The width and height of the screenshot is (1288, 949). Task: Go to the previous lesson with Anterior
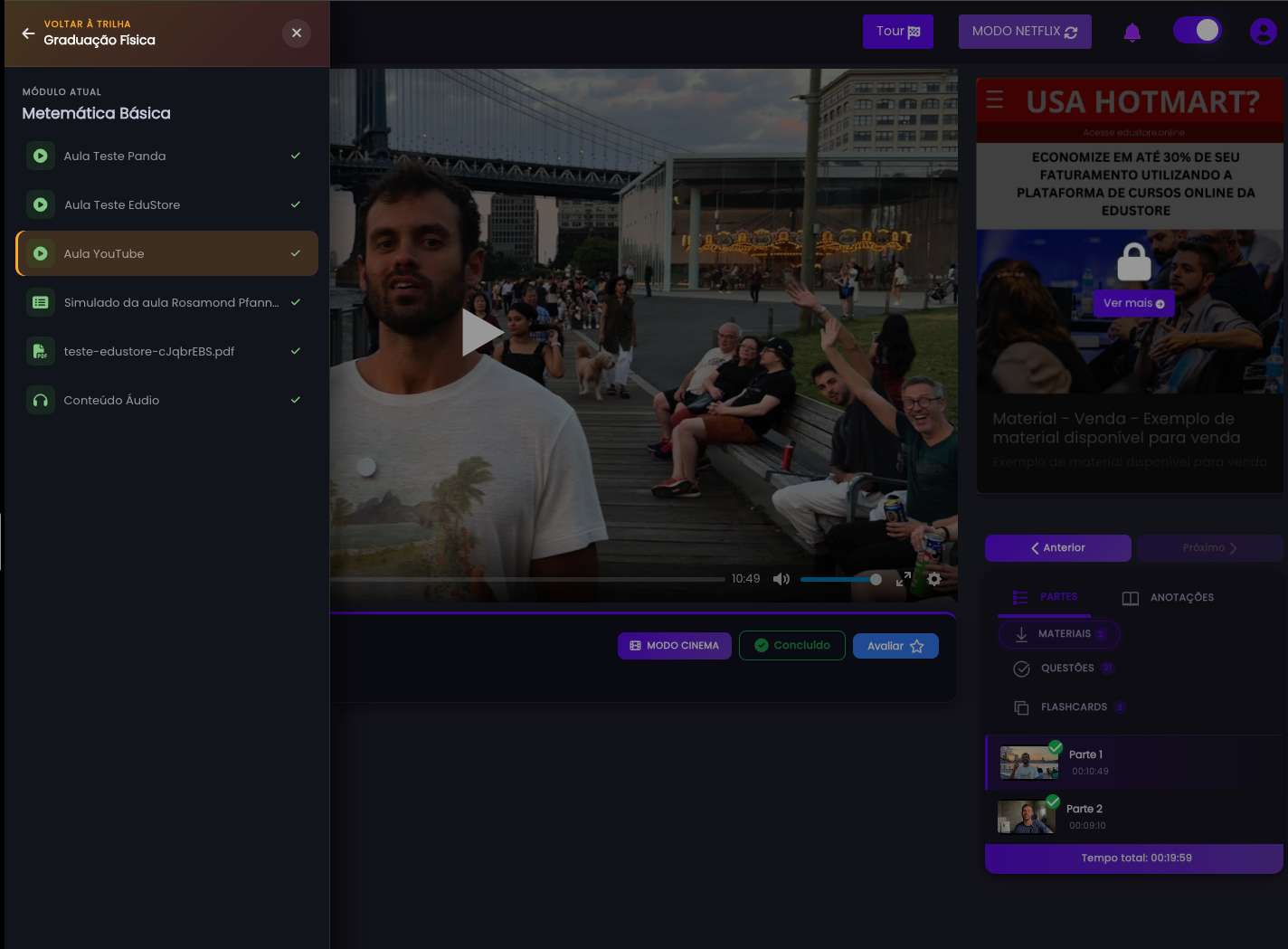tap(1058, 548)
